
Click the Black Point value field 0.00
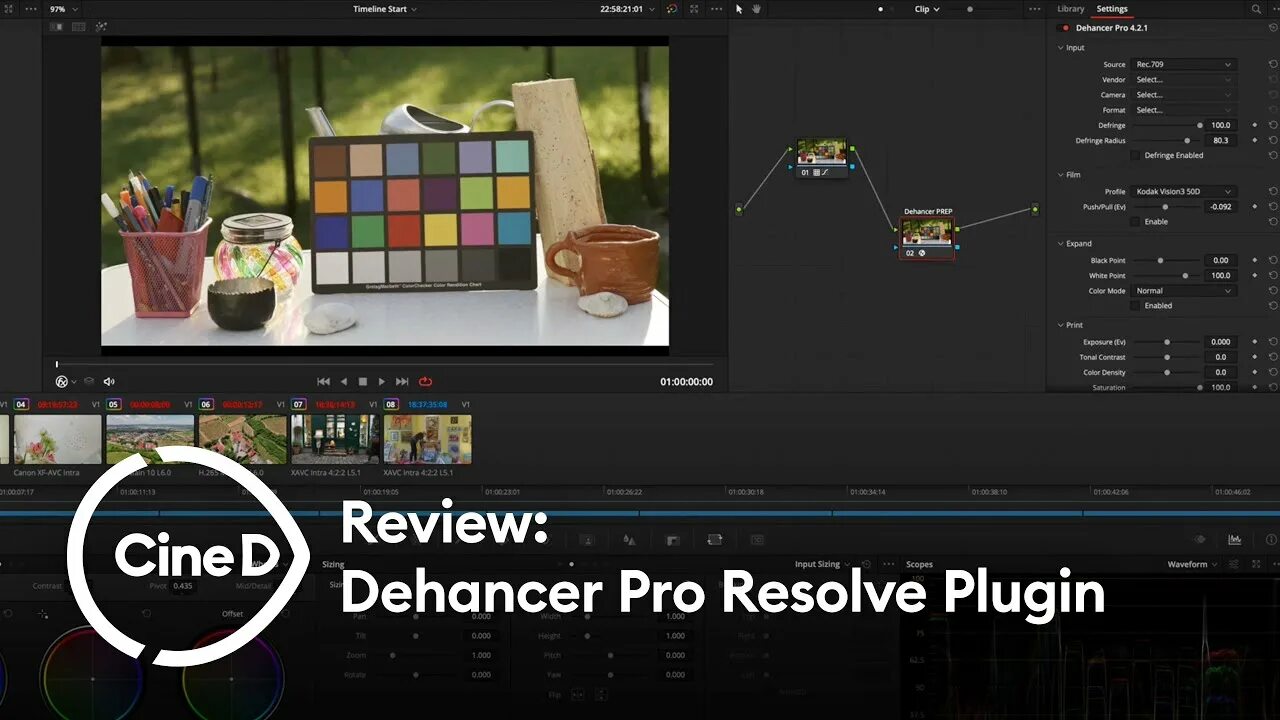(1221, 260)
